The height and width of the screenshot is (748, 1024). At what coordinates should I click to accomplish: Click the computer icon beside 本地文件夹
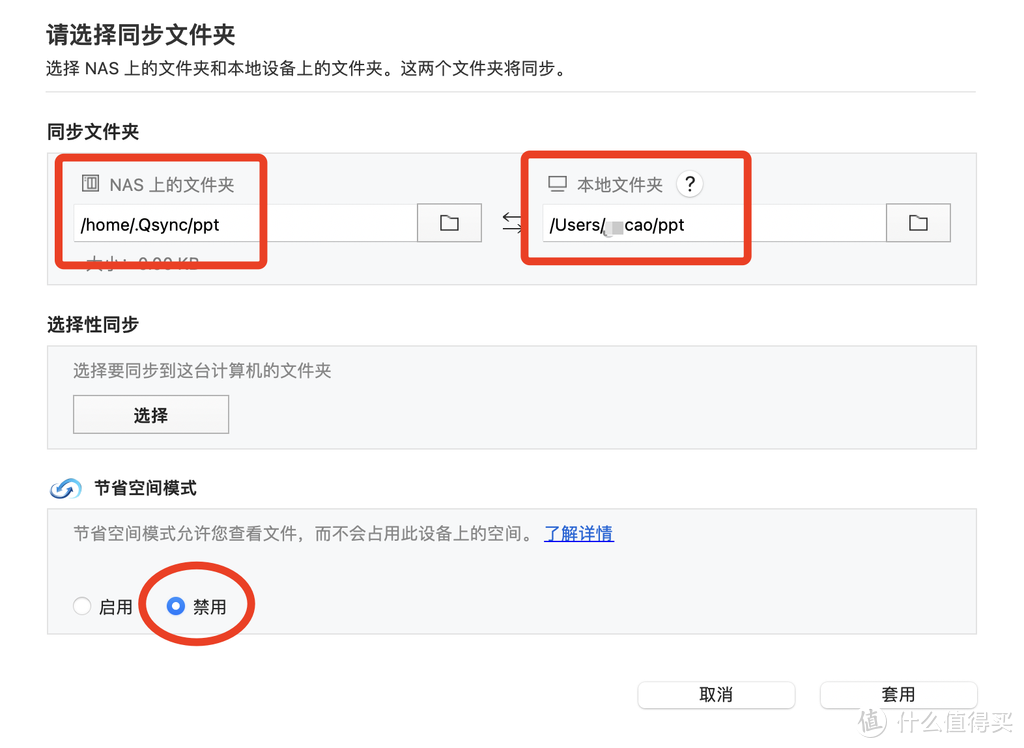556,183
